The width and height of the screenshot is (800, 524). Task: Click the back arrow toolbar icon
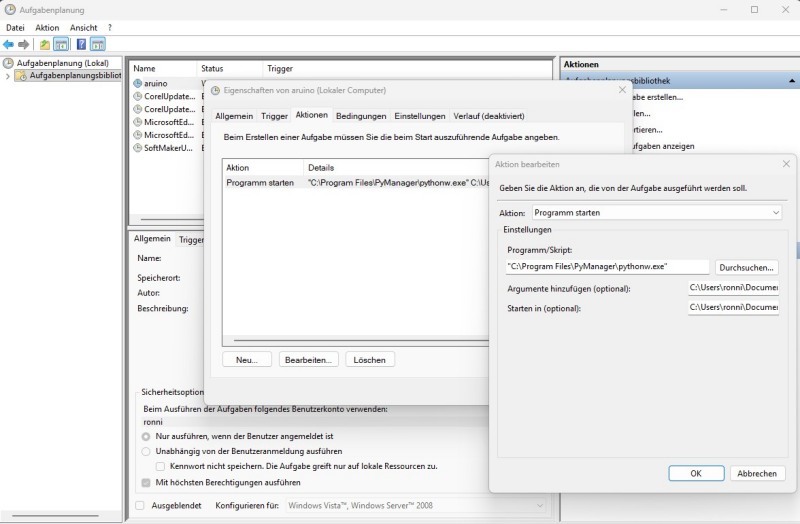9,45
